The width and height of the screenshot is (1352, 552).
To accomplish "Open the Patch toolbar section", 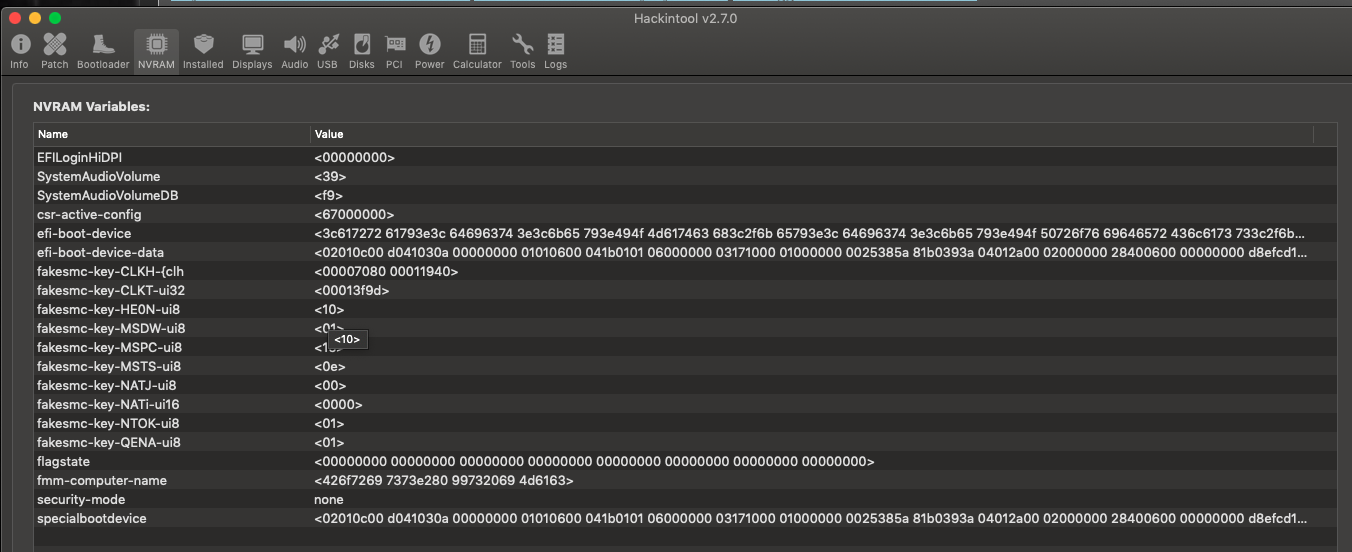I will [x=55, y=51].
